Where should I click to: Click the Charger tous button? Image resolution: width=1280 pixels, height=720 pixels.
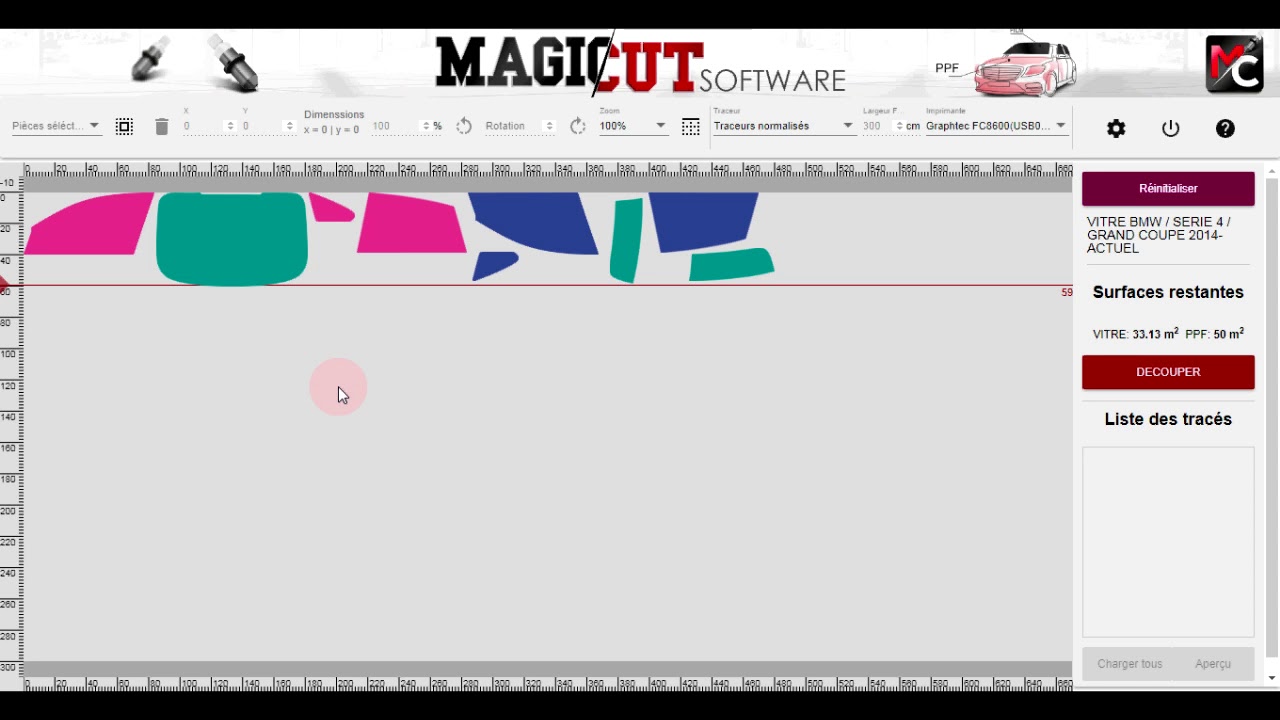point(1130,664)
